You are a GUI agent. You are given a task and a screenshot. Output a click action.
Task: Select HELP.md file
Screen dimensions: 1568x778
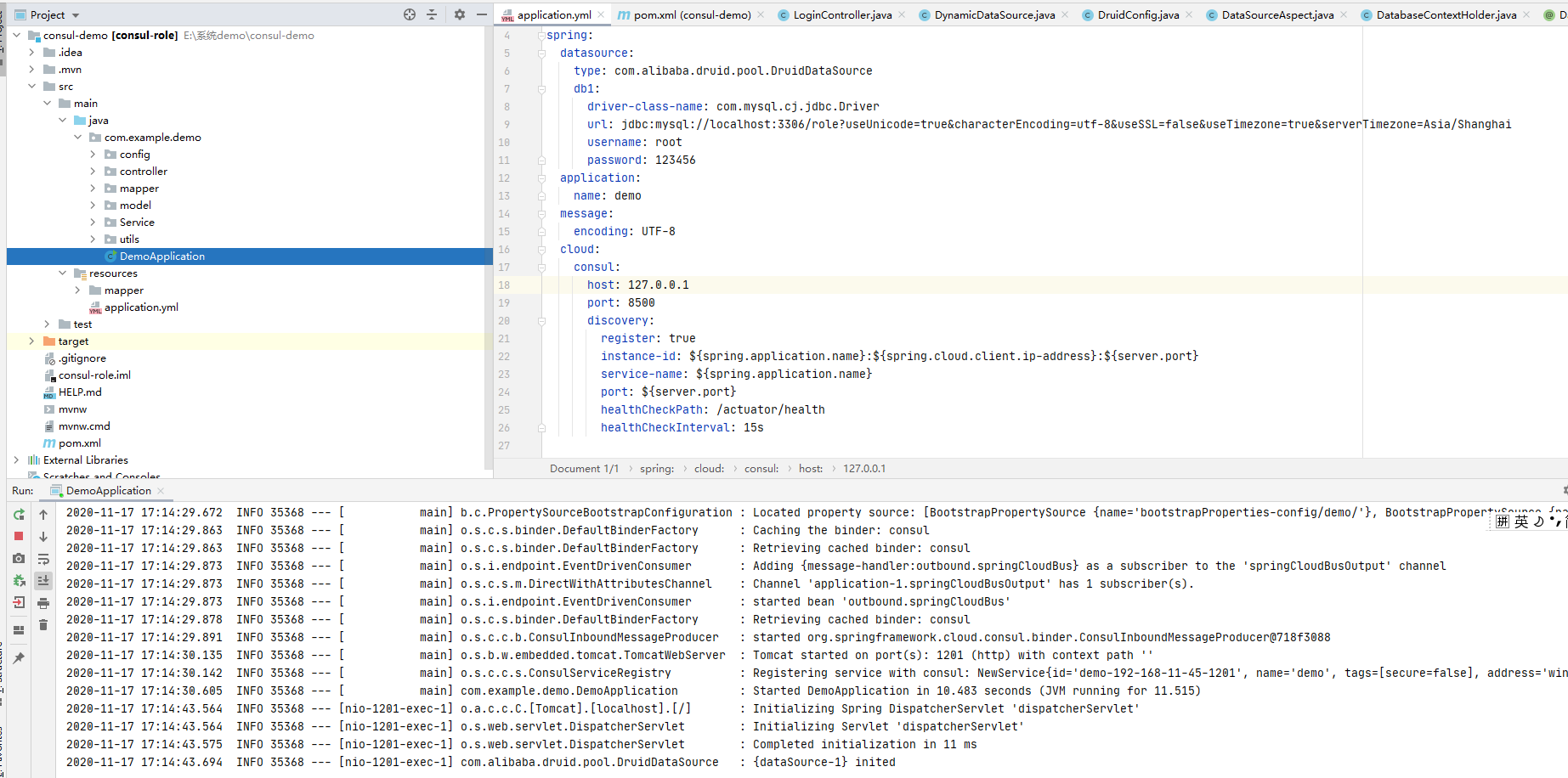click(x=80, y=392)
